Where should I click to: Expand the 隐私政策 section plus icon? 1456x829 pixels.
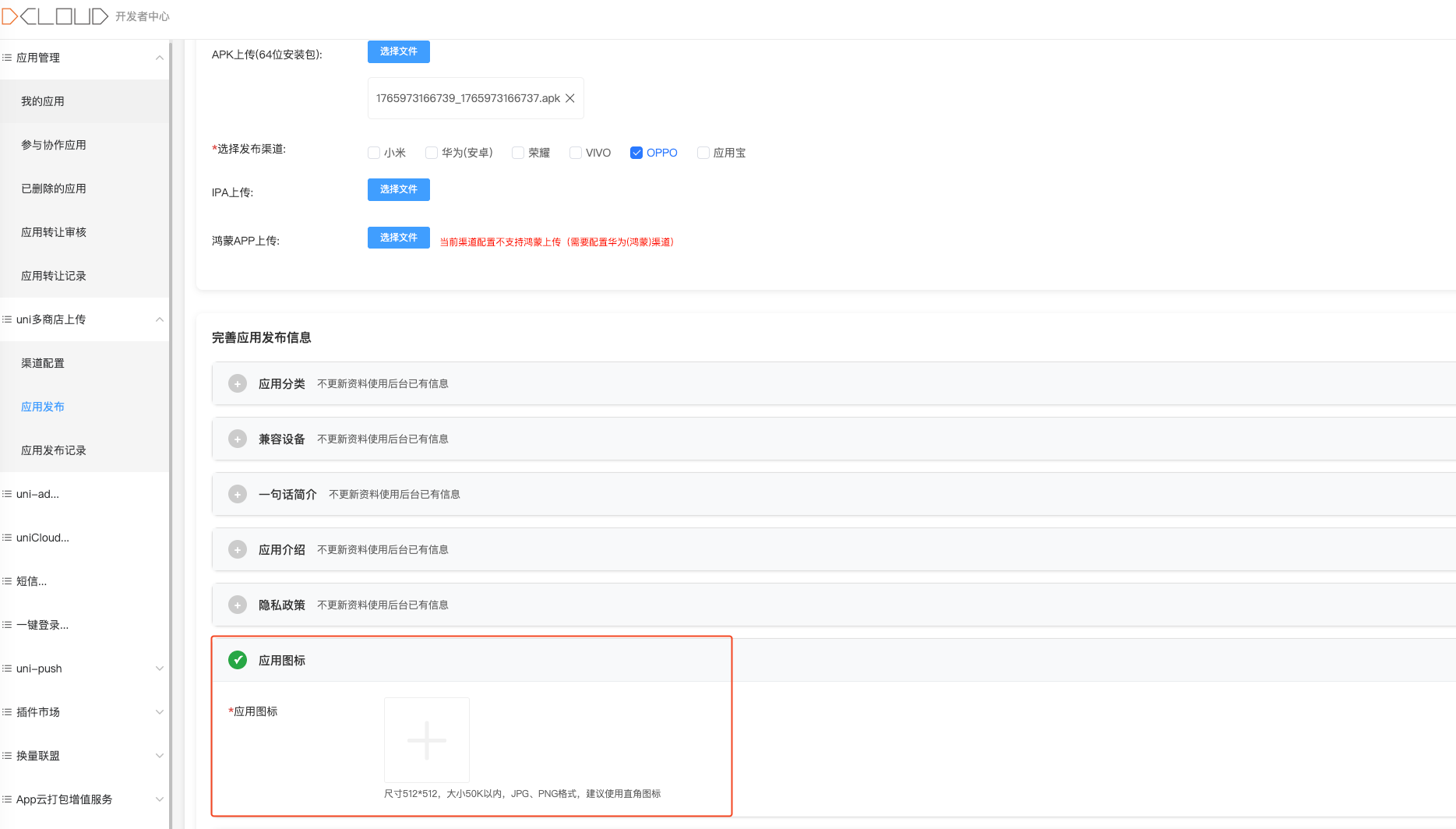238,605
